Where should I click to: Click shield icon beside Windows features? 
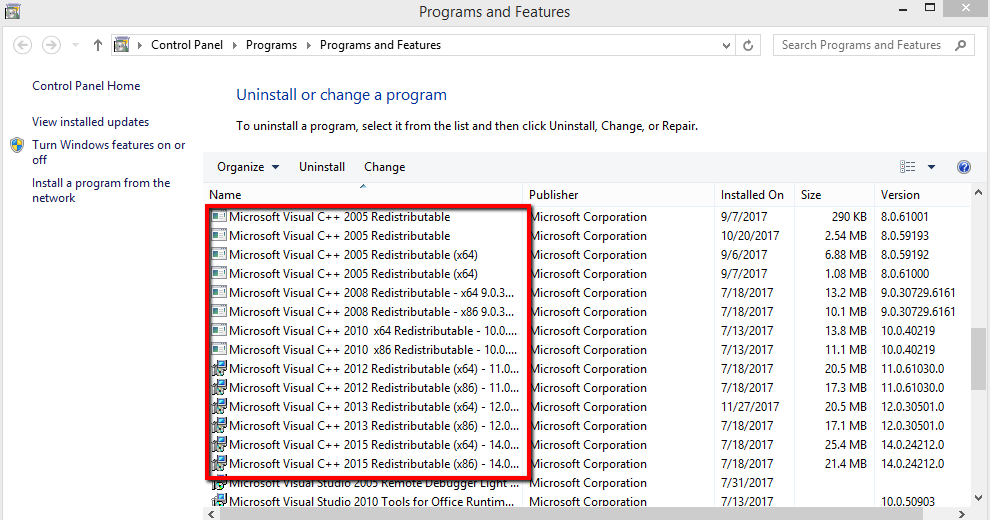point(18,145)
